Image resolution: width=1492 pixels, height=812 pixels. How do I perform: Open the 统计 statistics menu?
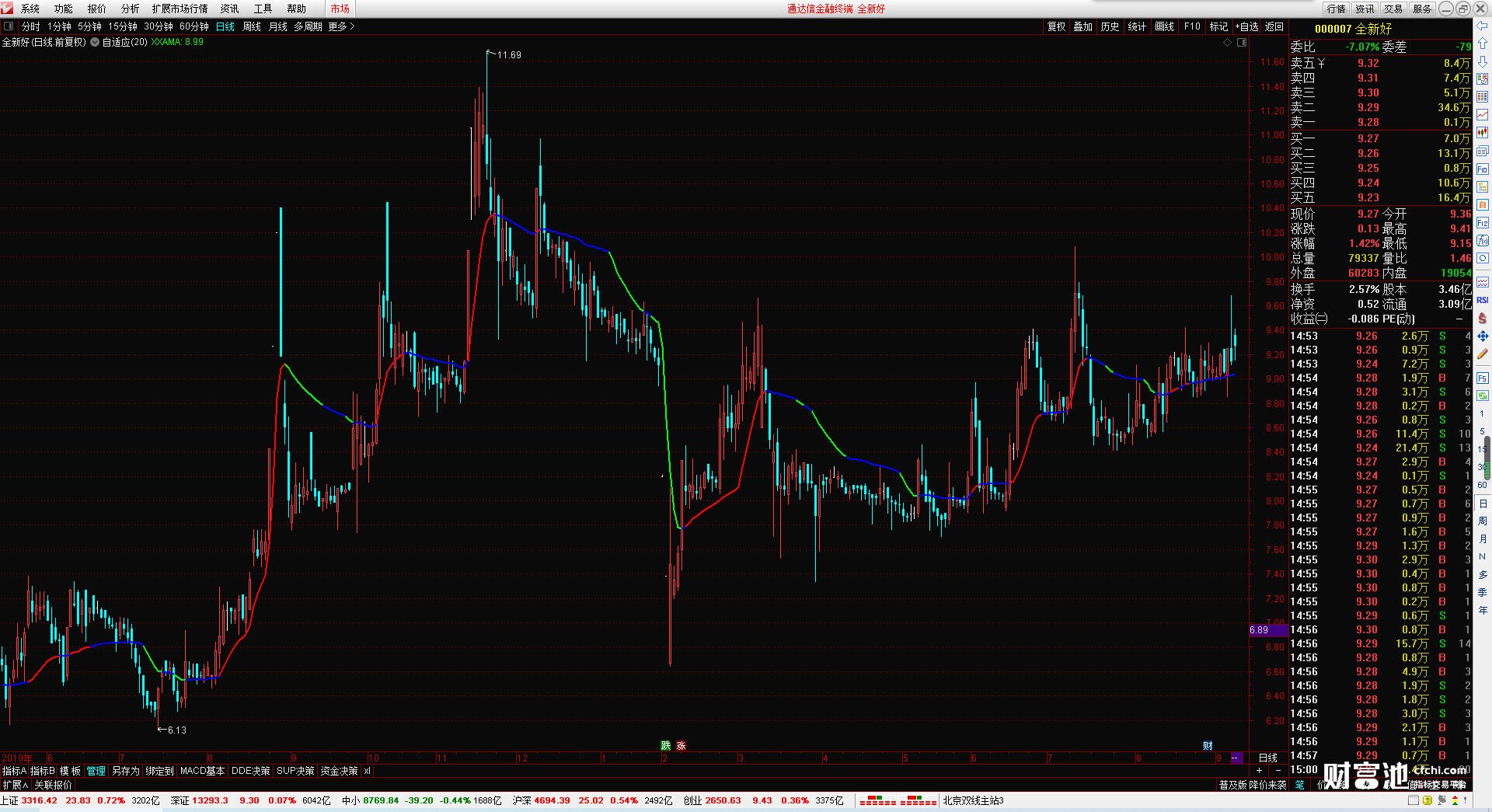[1137, 26]
